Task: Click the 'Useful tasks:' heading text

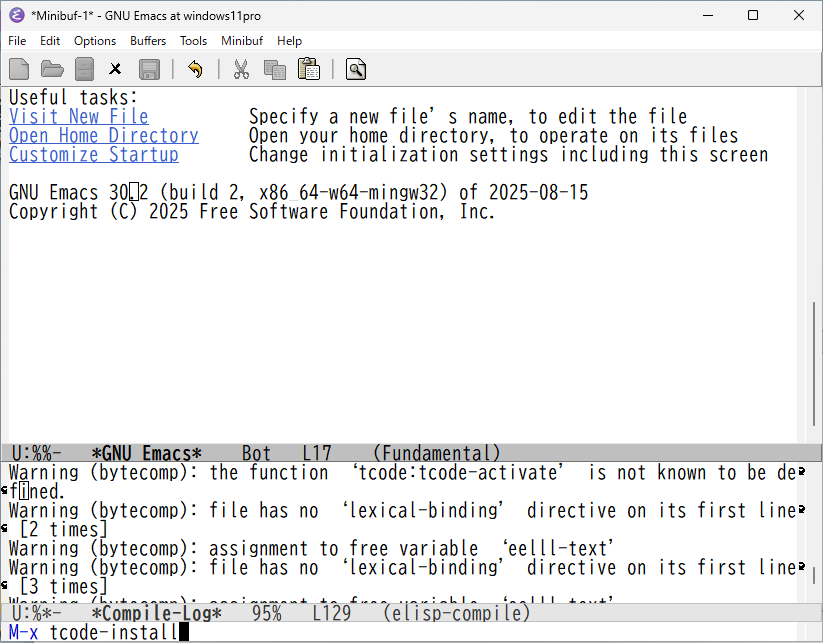Action: pyautogui.click(x=73, y=97)
